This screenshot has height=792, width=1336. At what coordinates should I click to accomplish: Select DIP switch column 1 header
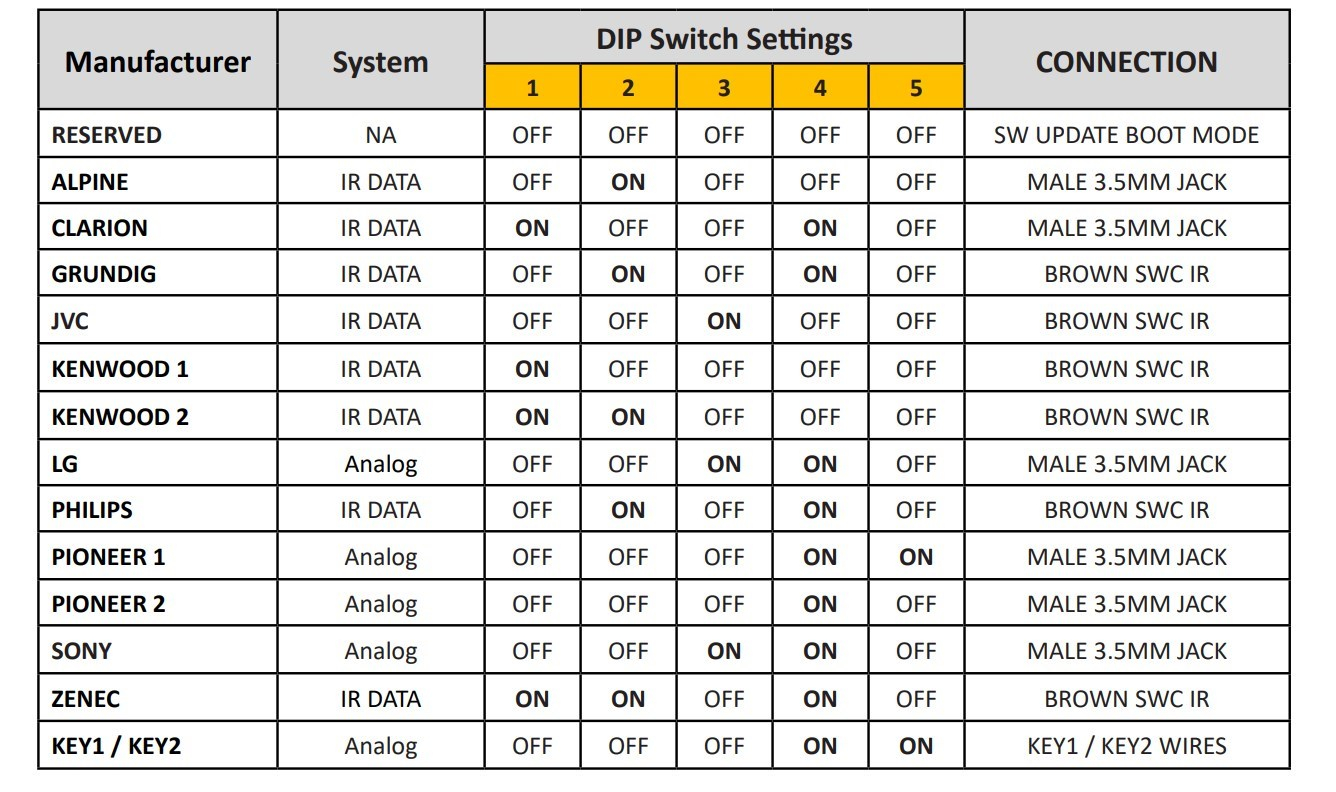tap(532, 88)
